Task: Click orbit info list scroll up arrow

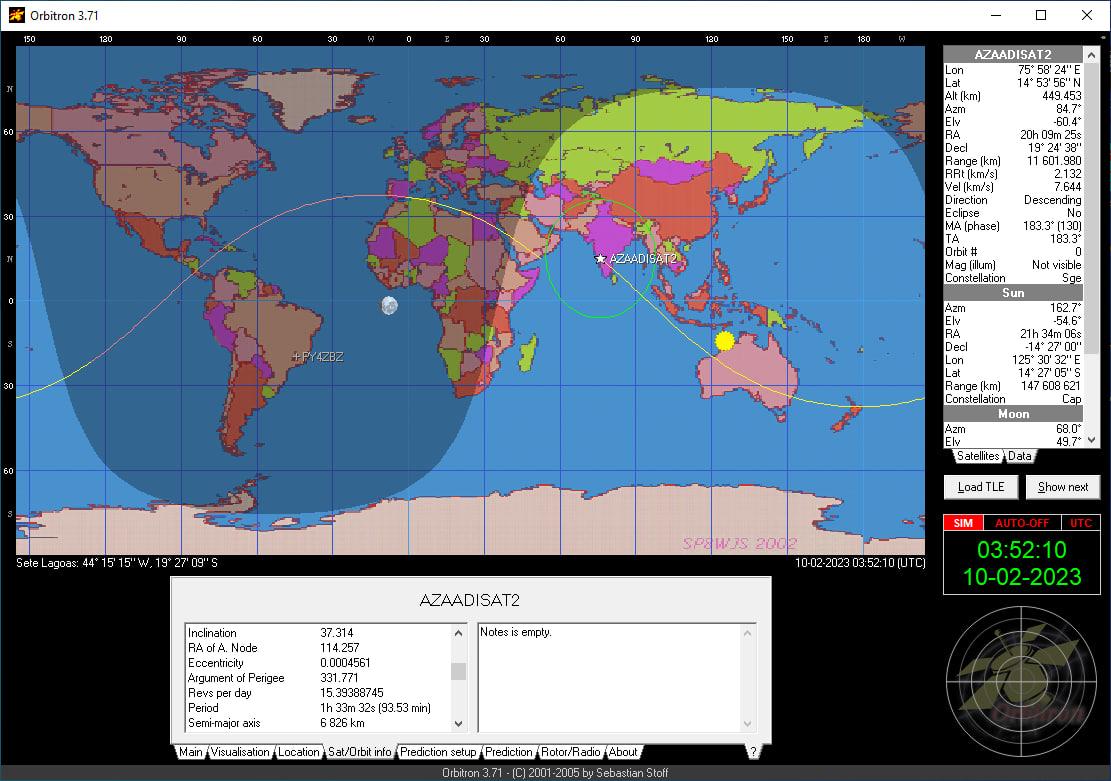Action: tap(458, 632)
